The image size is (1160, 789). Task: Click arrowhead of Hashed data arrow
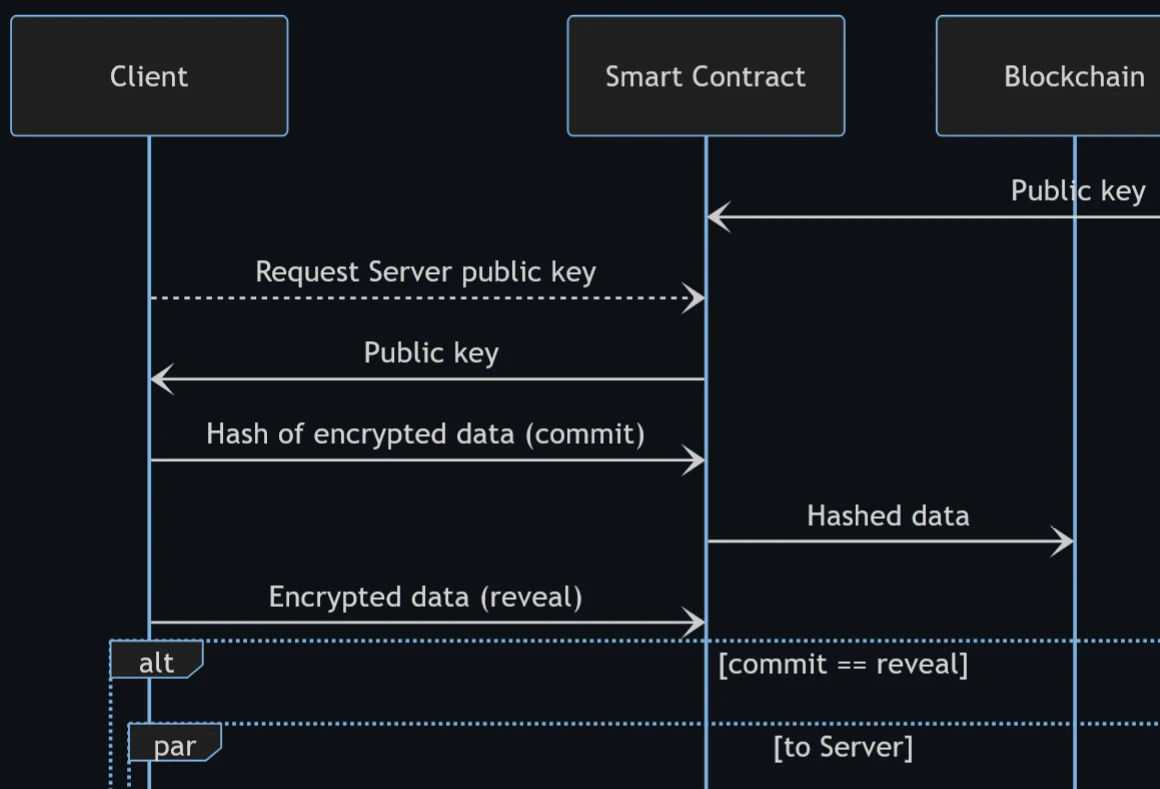(1062, 541)
